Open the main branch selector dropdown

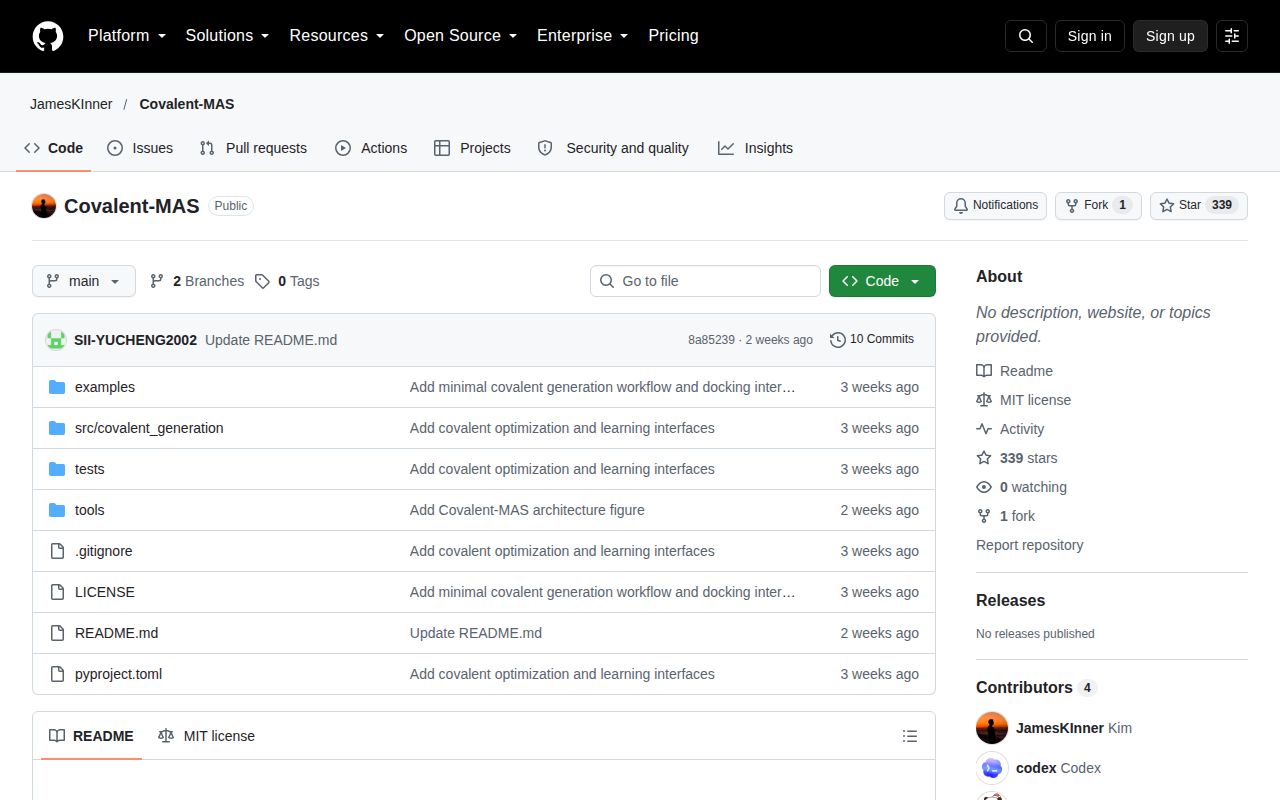[x=83, y=281]
